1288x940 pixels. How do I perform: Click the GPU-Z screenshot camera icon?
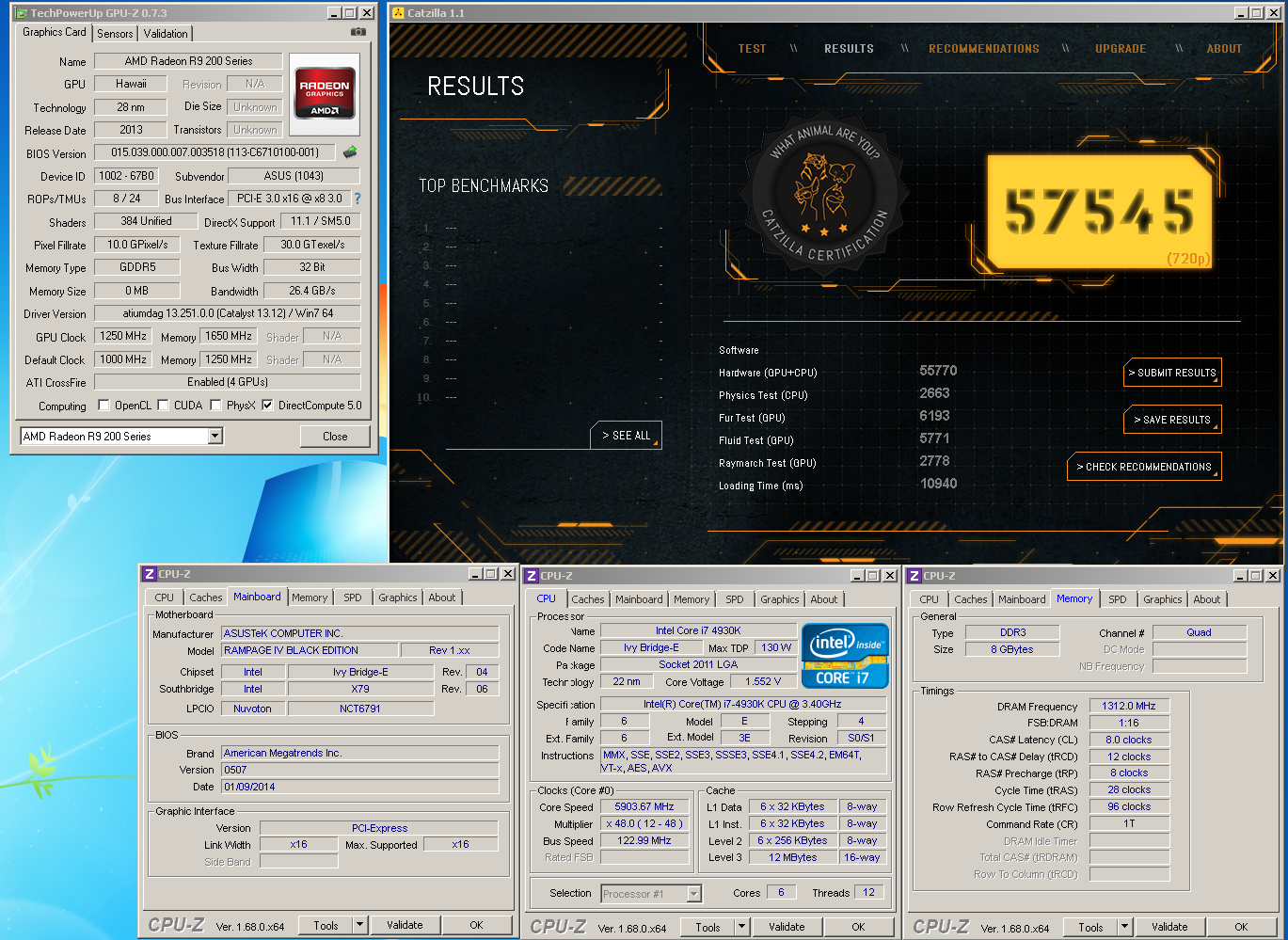358,32
